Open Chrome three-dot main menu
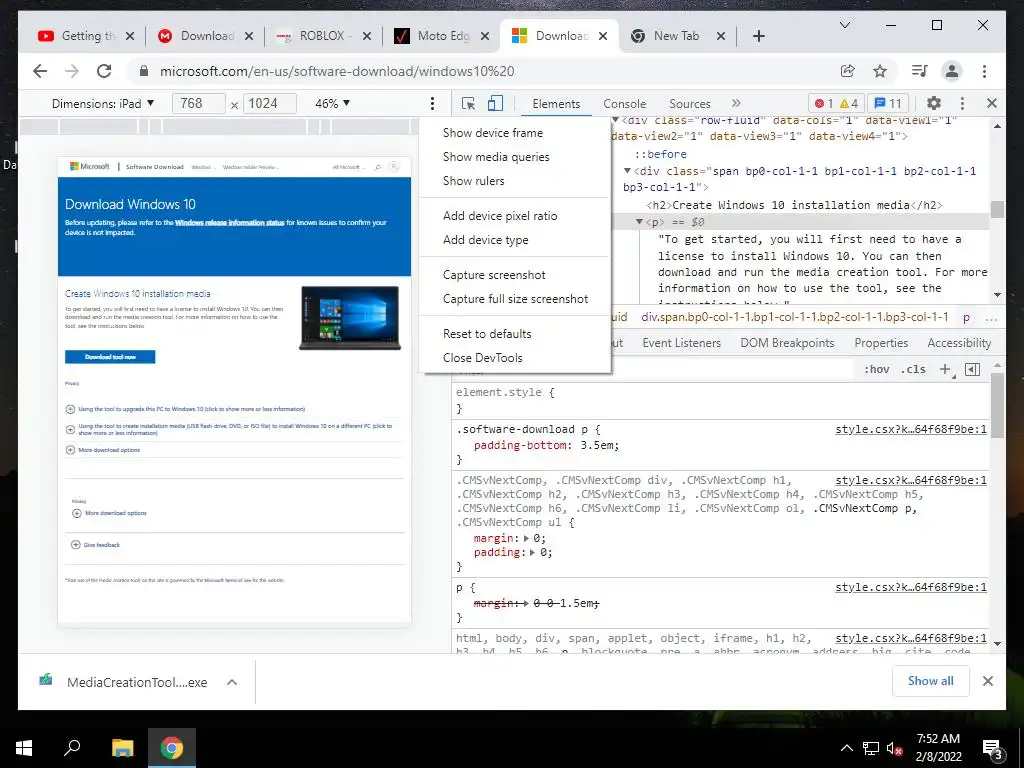This screenshot has height=768, width=1024. pos(984,71)
